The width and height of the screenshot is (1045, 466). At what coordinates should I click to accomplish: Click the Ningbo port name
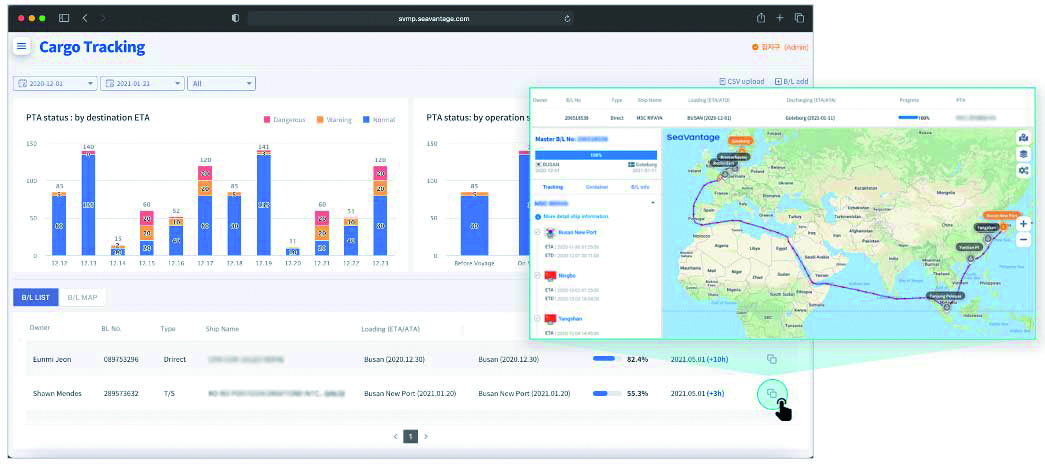[567, 275]
